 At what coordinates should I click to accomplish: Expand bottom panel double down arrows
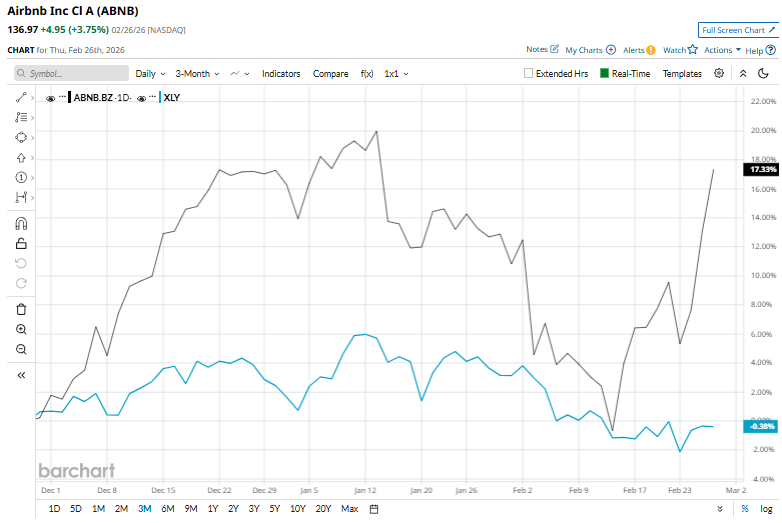[720, 509]
